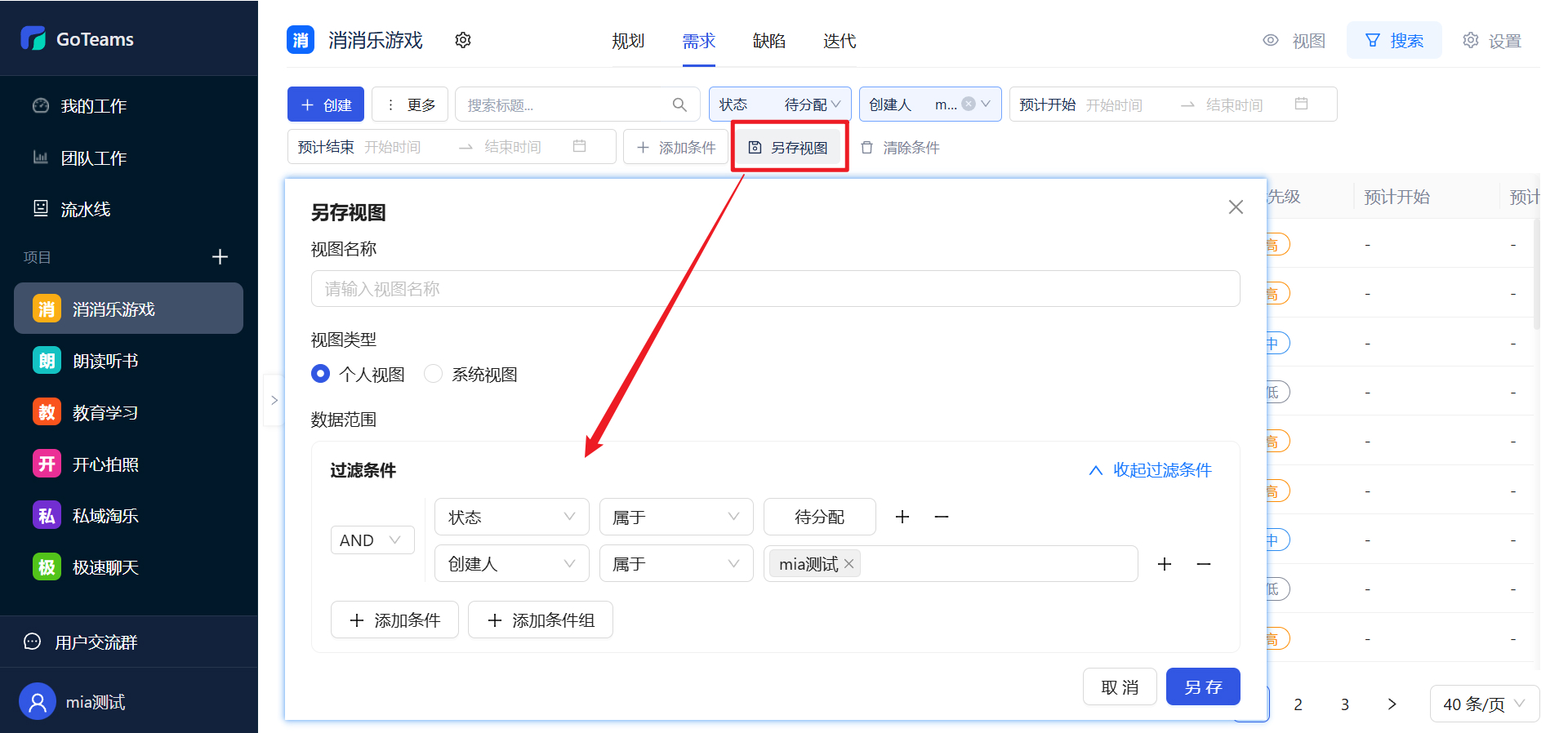The image size is (1568, 733).
Task: Click the 创建 button
Action: coord(326,104)
